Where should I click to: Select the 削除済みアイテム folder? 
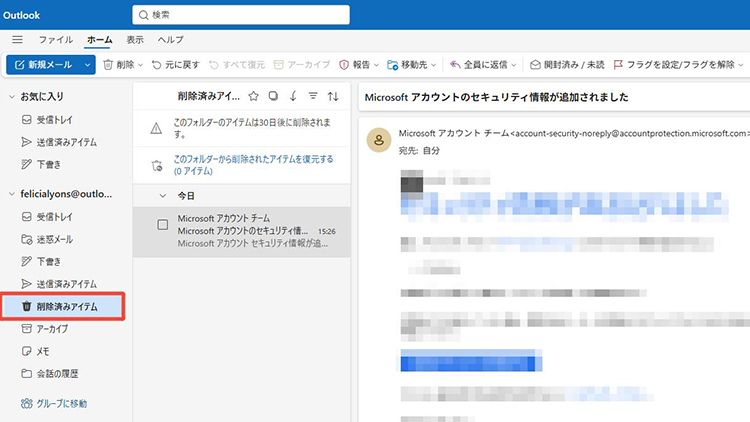pos(63,306)
